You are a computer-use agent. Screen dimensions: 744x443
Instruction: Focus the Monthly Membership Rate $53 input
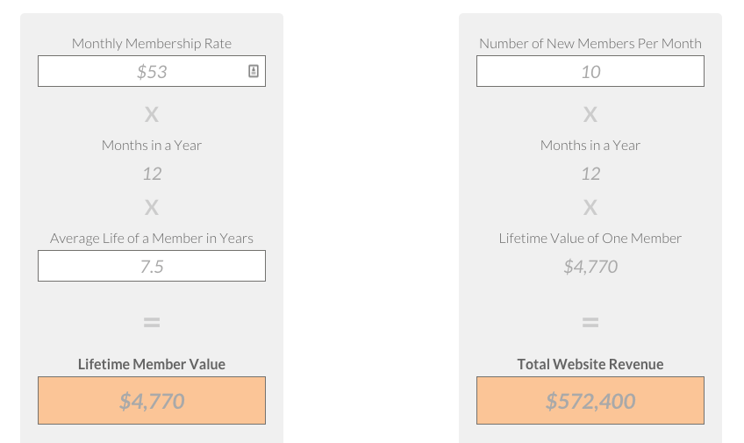pyautogui.click(x=152, y=71)
